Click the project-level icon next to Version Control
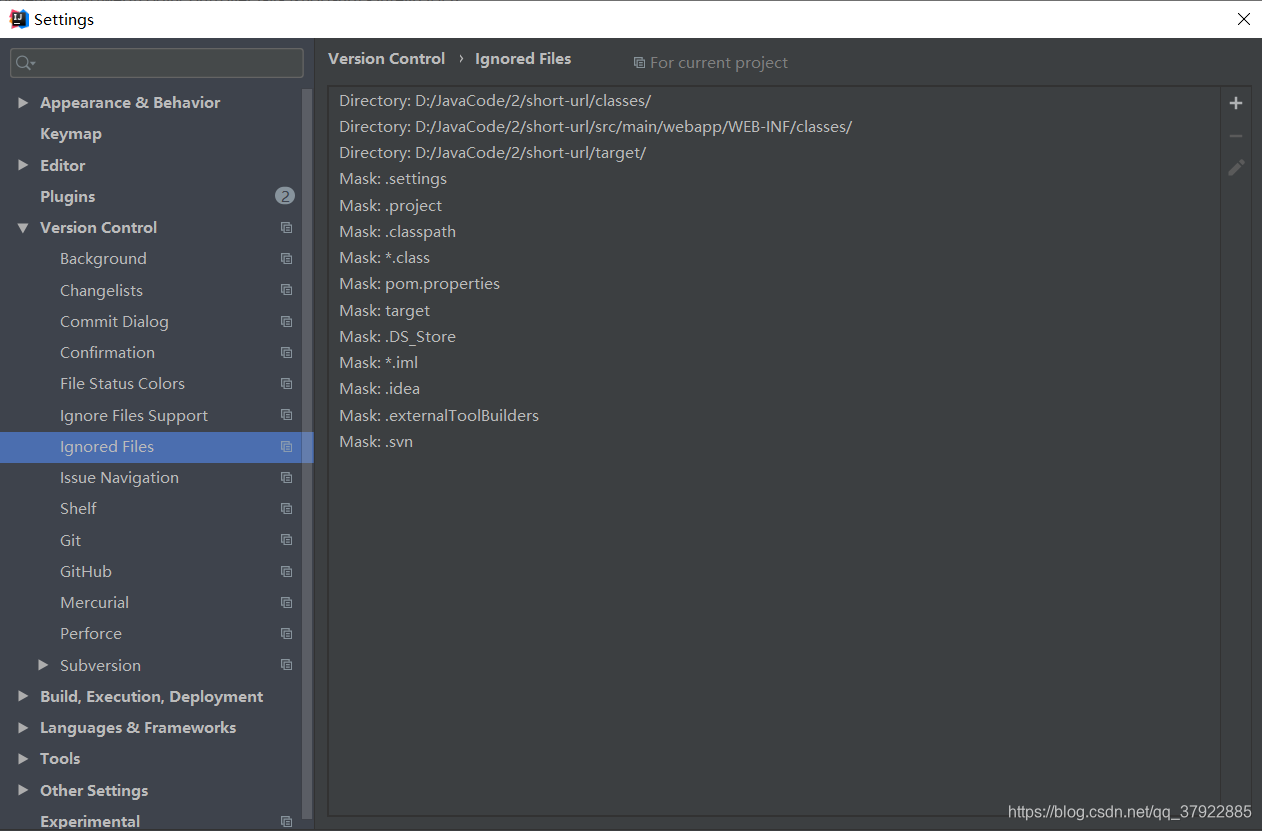This screenshot has height=831, width=1262. 287,228
